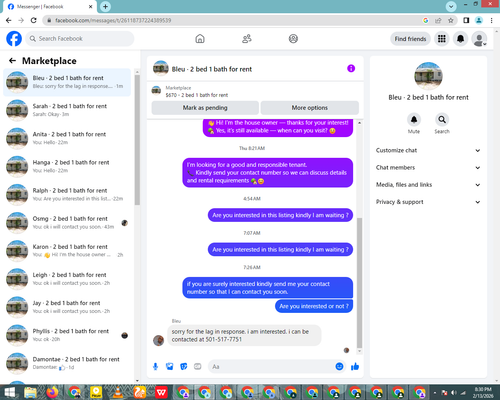Open the Facebook home logo
The image size is (500, 400).
tap(14, 39)
